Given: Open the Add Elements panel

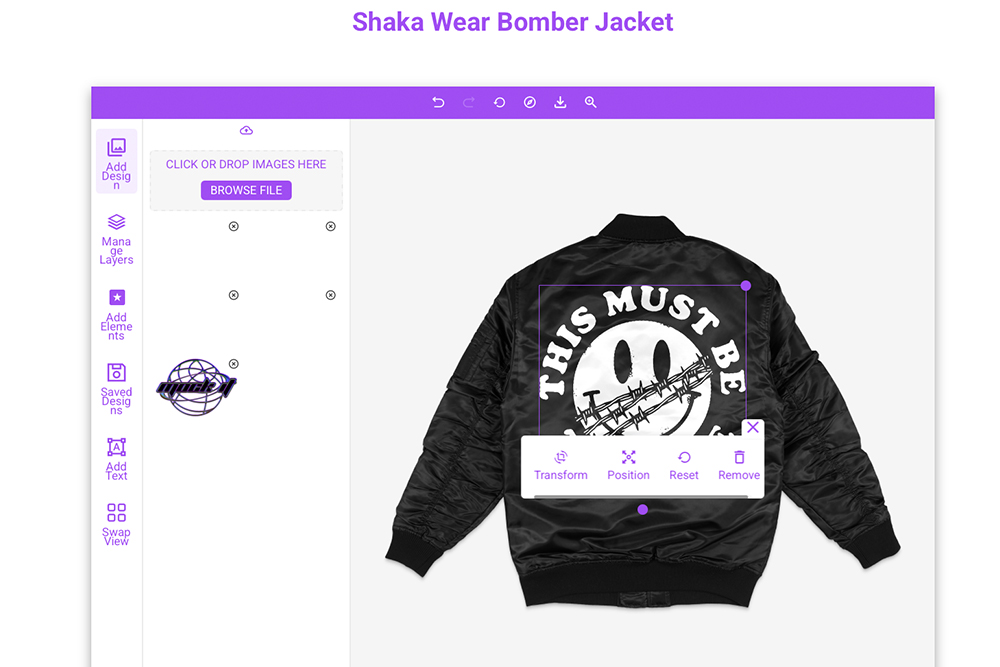Looking at the screenshot, I should pyautogui.click(x=116, y=314).
